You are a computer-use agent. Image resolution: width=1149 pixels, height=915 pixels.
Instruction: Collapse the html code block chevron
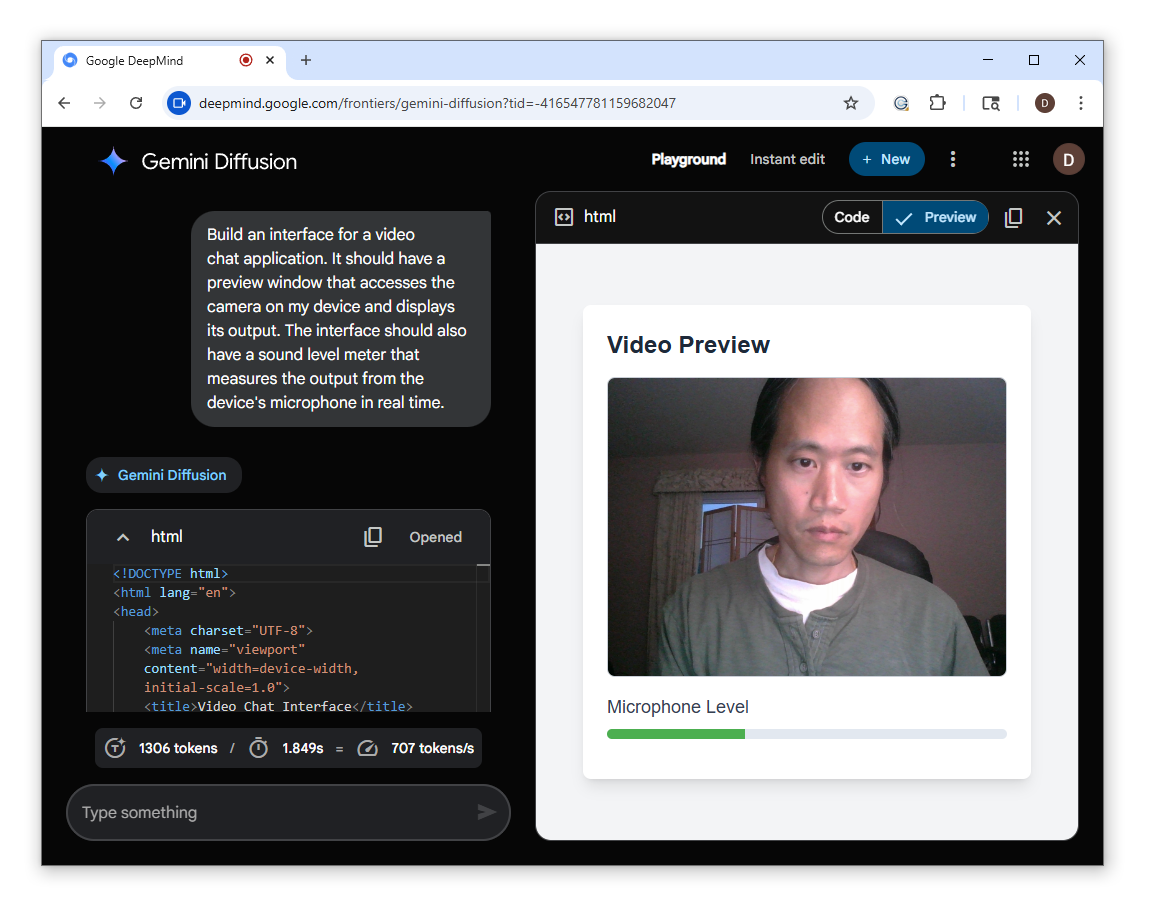123,537
